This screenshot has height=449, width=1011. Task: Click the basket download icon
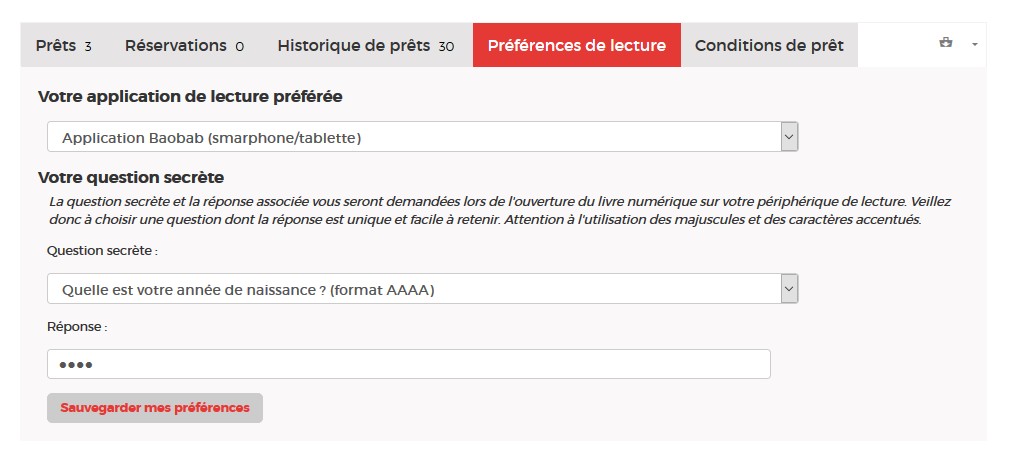coord(946,43)
